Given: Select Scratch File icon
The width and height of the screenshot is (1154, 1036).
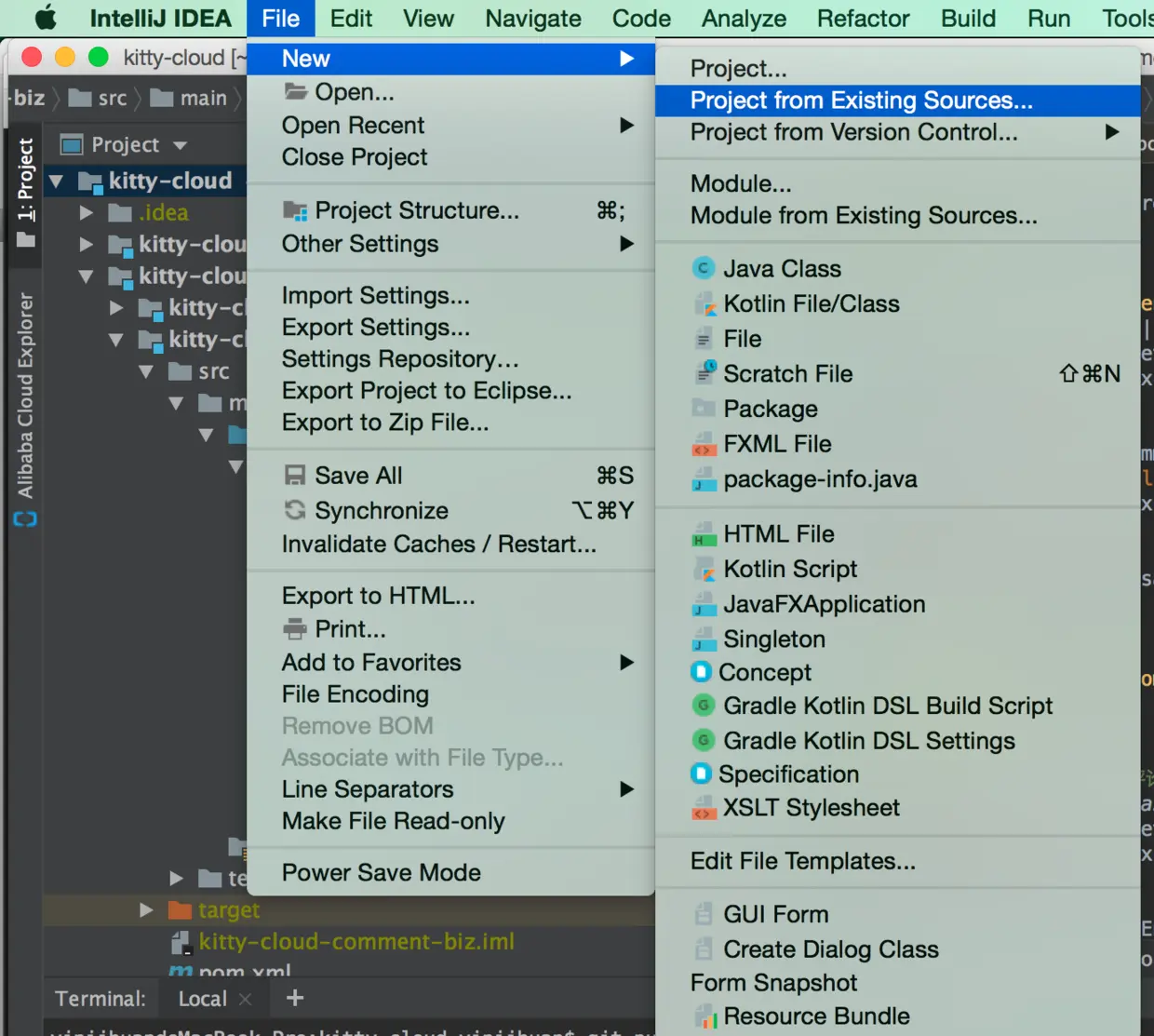Looking at the screenshot, I should pos(704,373).
